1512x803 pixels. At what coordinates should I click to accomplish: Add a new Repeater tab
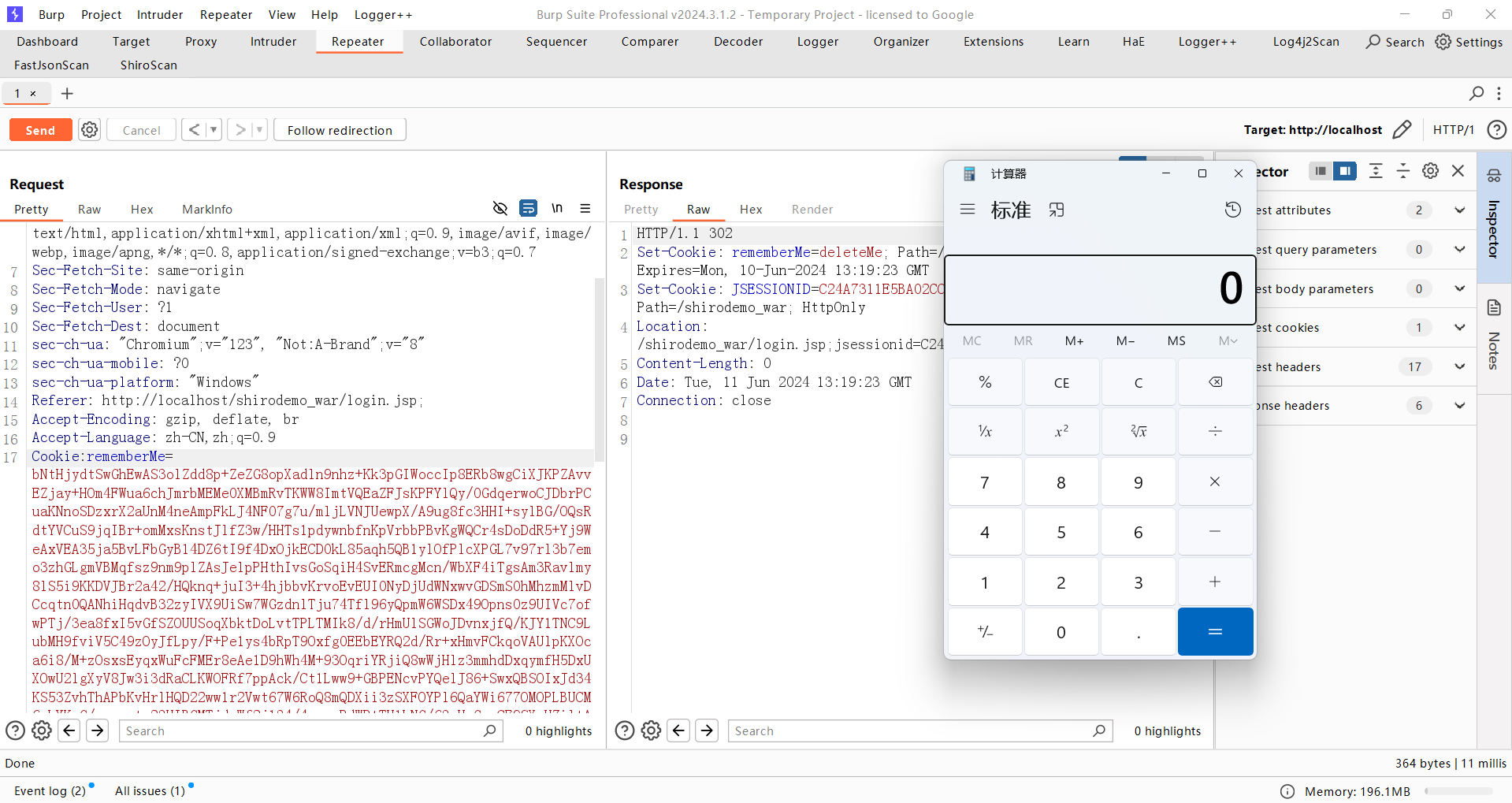point(68,94)
